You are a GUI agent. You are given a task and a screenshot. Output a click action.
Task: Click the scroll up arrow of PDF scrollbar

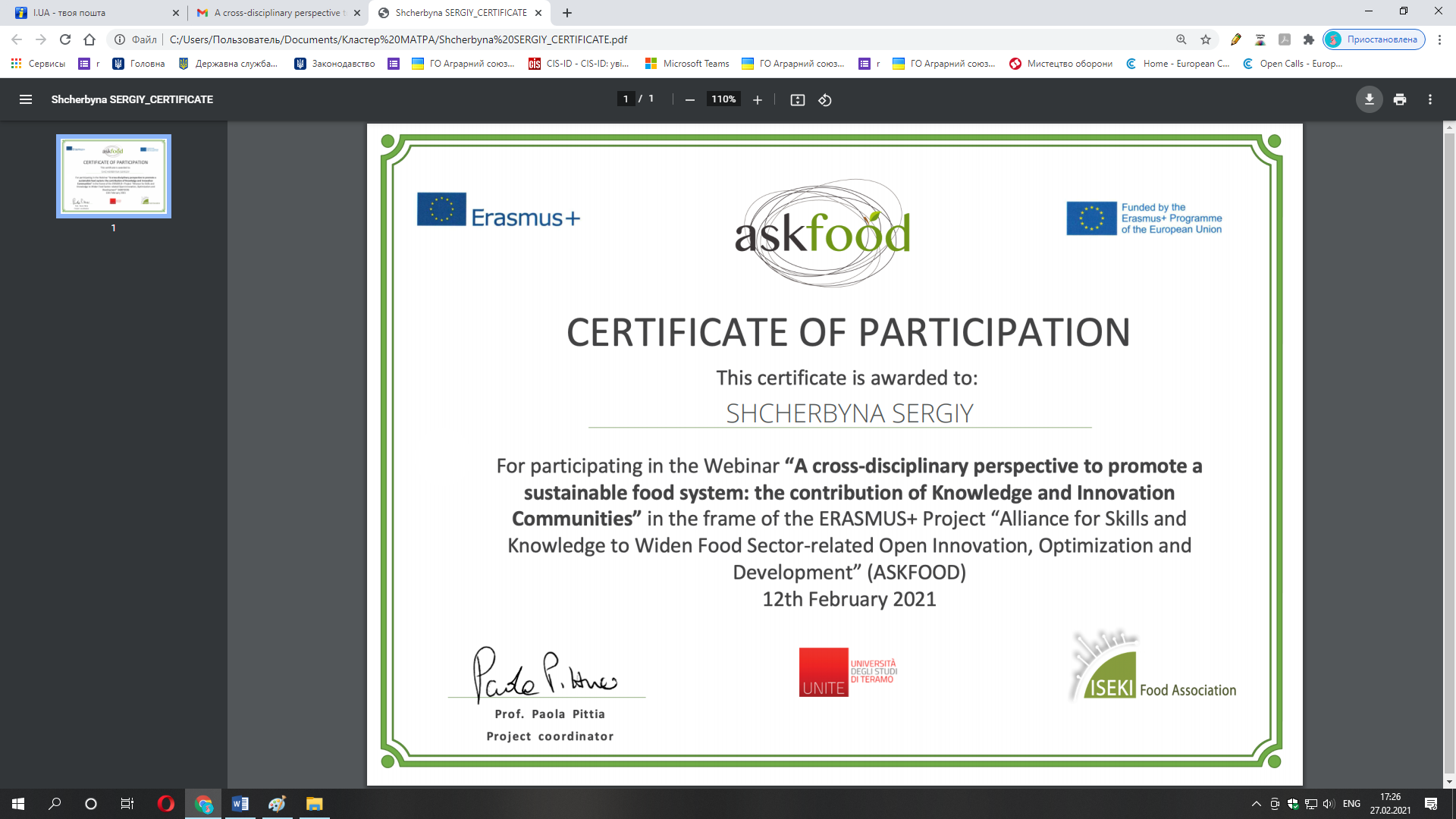1449,127
